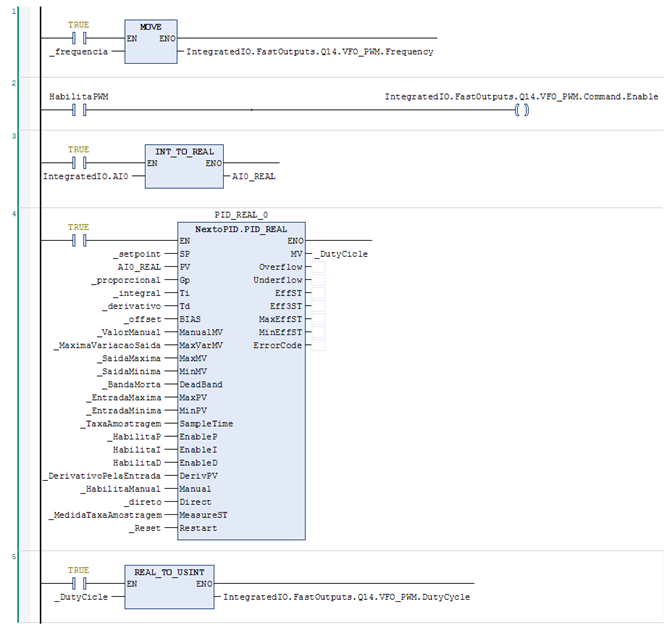Click the Command.Enable output coil

point(520,109)
